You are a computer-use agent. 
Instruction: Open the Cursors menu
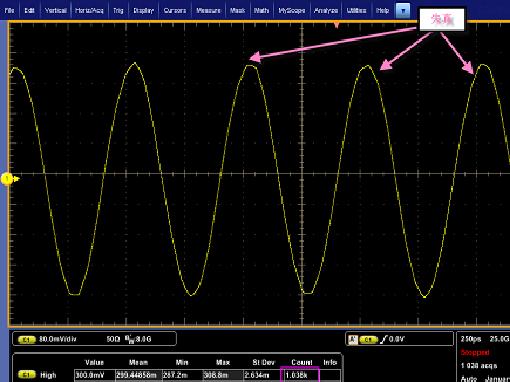point(175,11)
